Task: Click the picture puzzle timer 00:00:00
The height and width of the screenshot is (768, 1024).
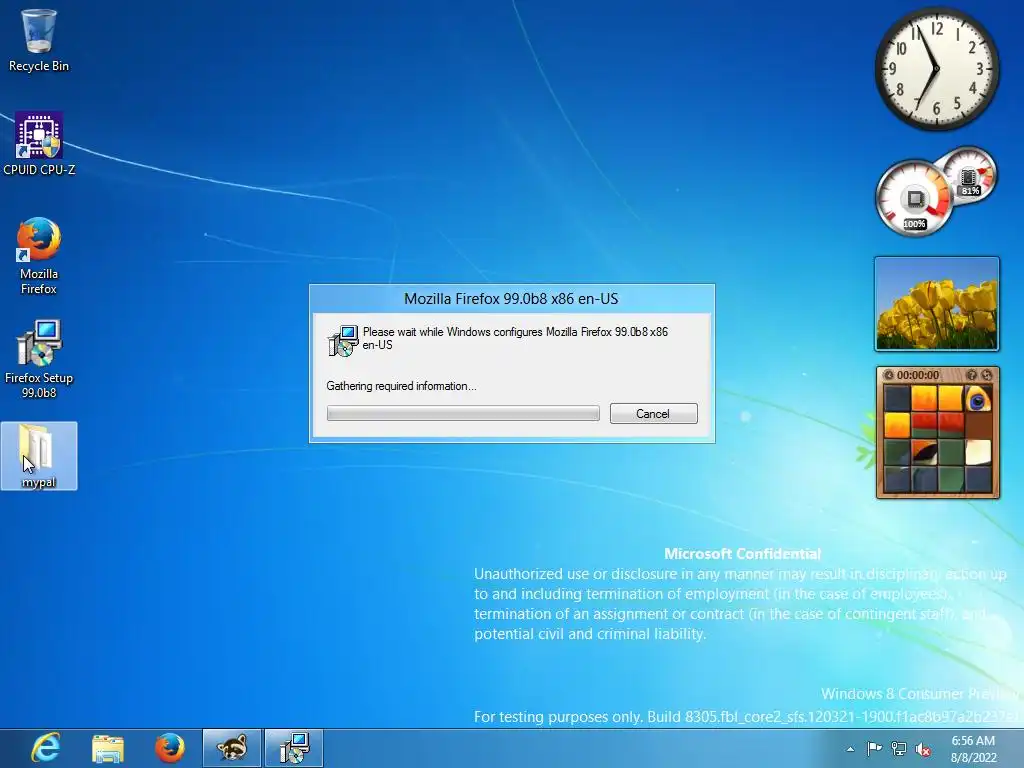Action: 918,375
